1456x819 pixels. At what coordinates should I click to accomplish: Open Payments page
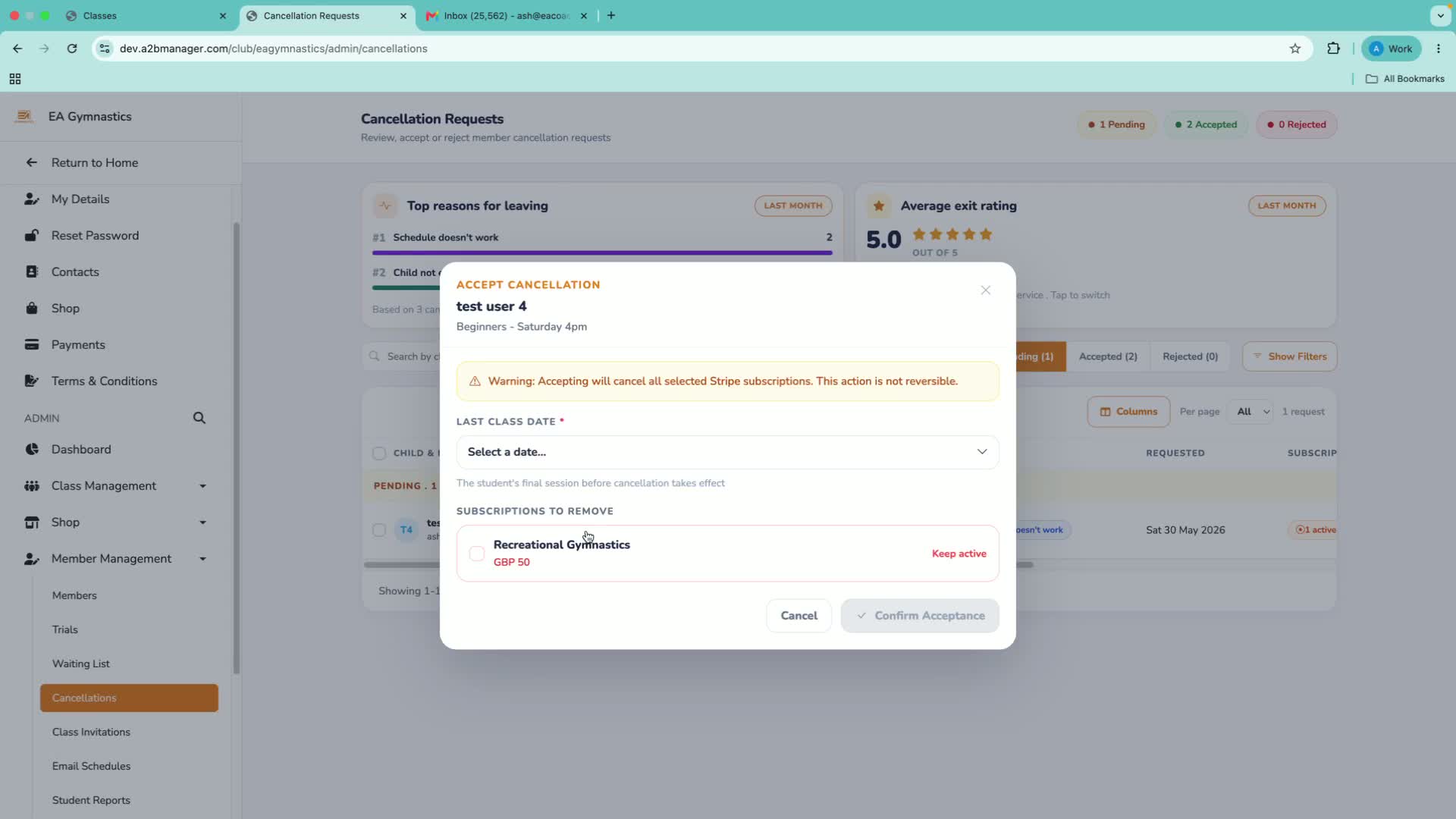[x=78, y=344]
